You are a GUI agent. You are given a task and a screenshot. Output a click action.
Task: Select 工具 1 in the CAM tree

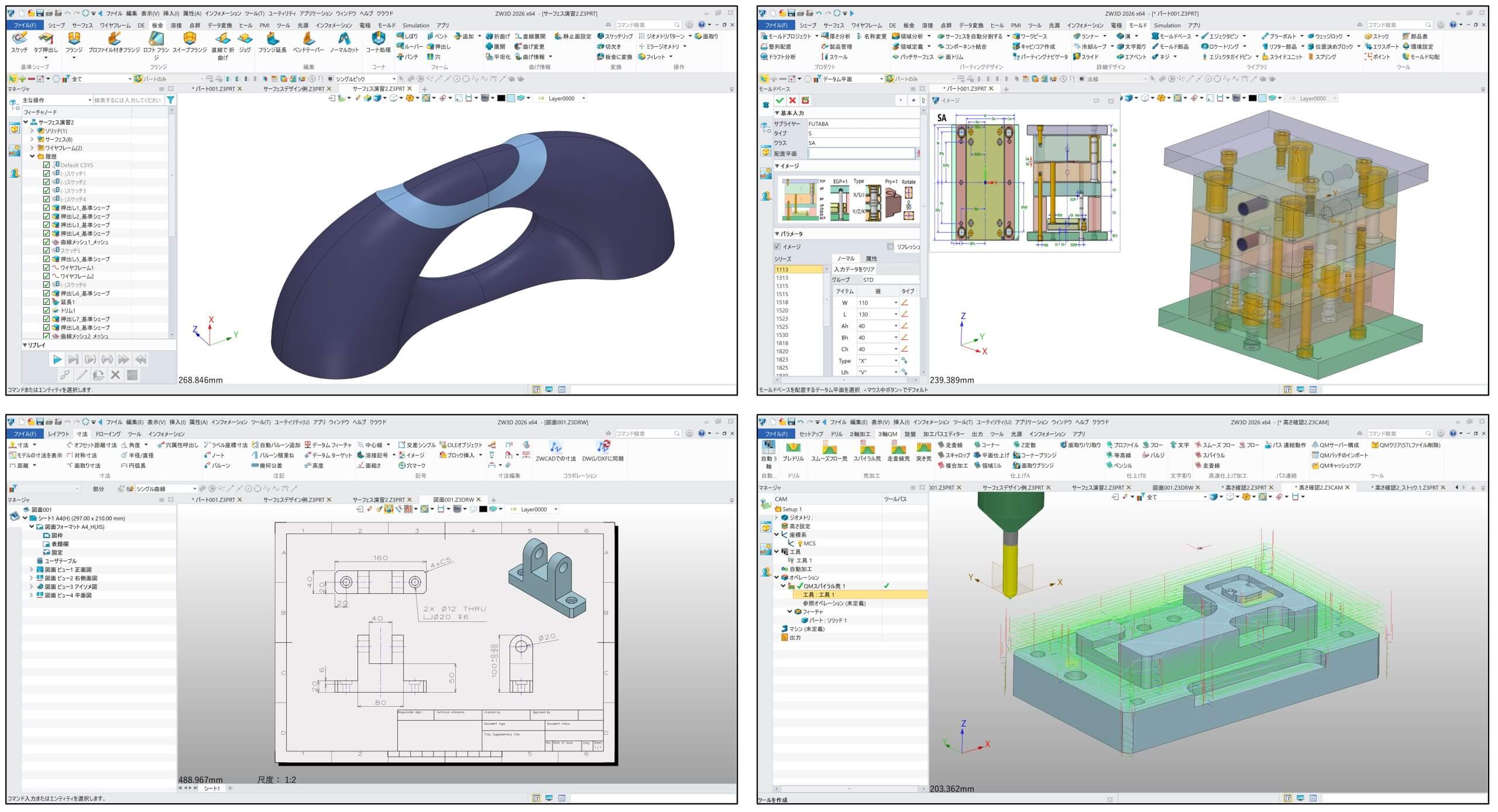pos(803,560)
